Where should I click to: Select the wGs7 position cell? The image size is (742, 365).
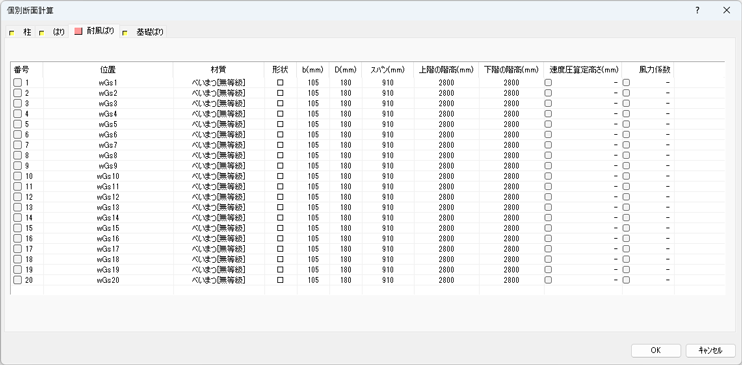coord(108,145)
